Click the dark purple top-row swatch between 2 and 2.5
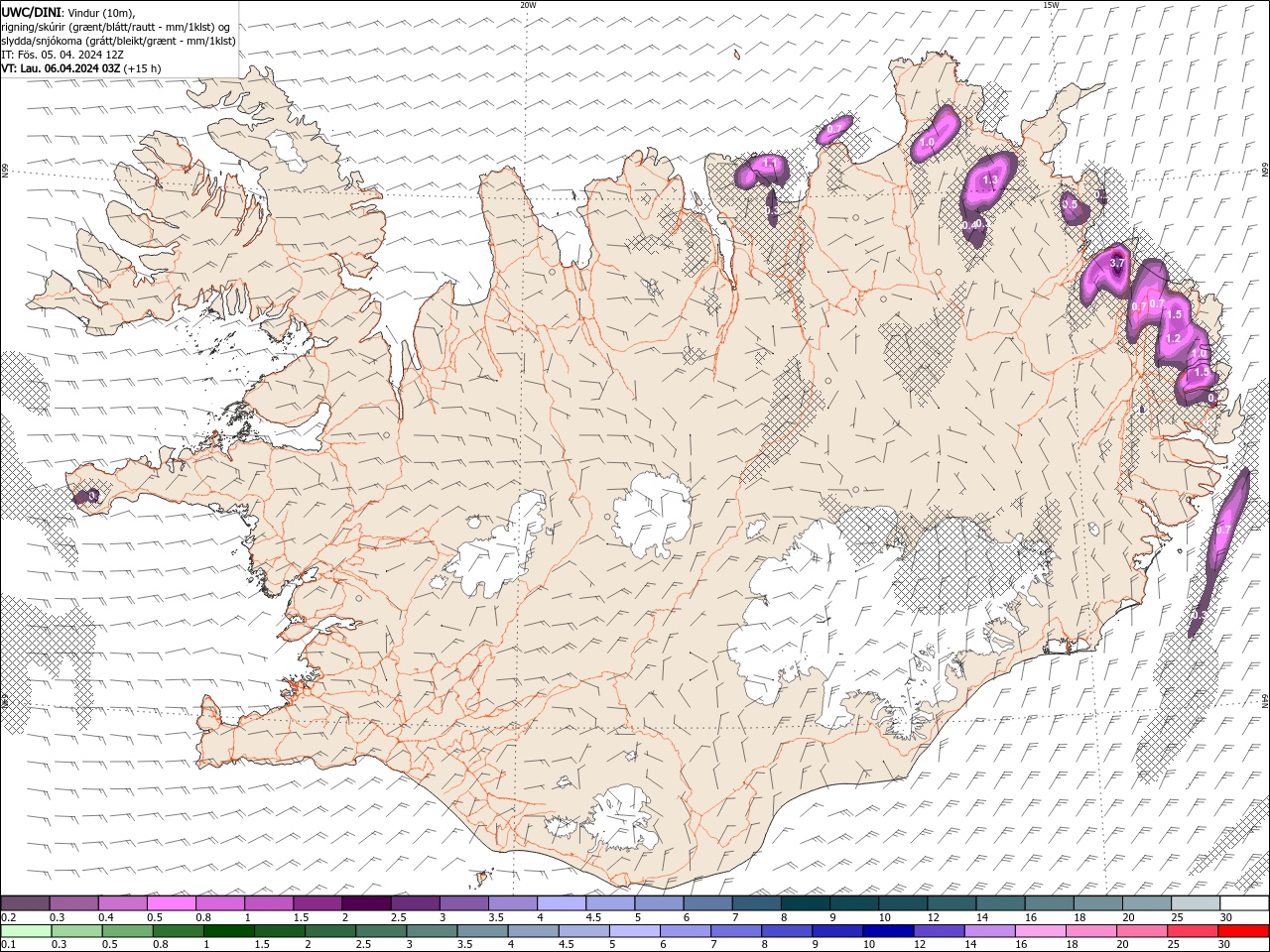 367,903
